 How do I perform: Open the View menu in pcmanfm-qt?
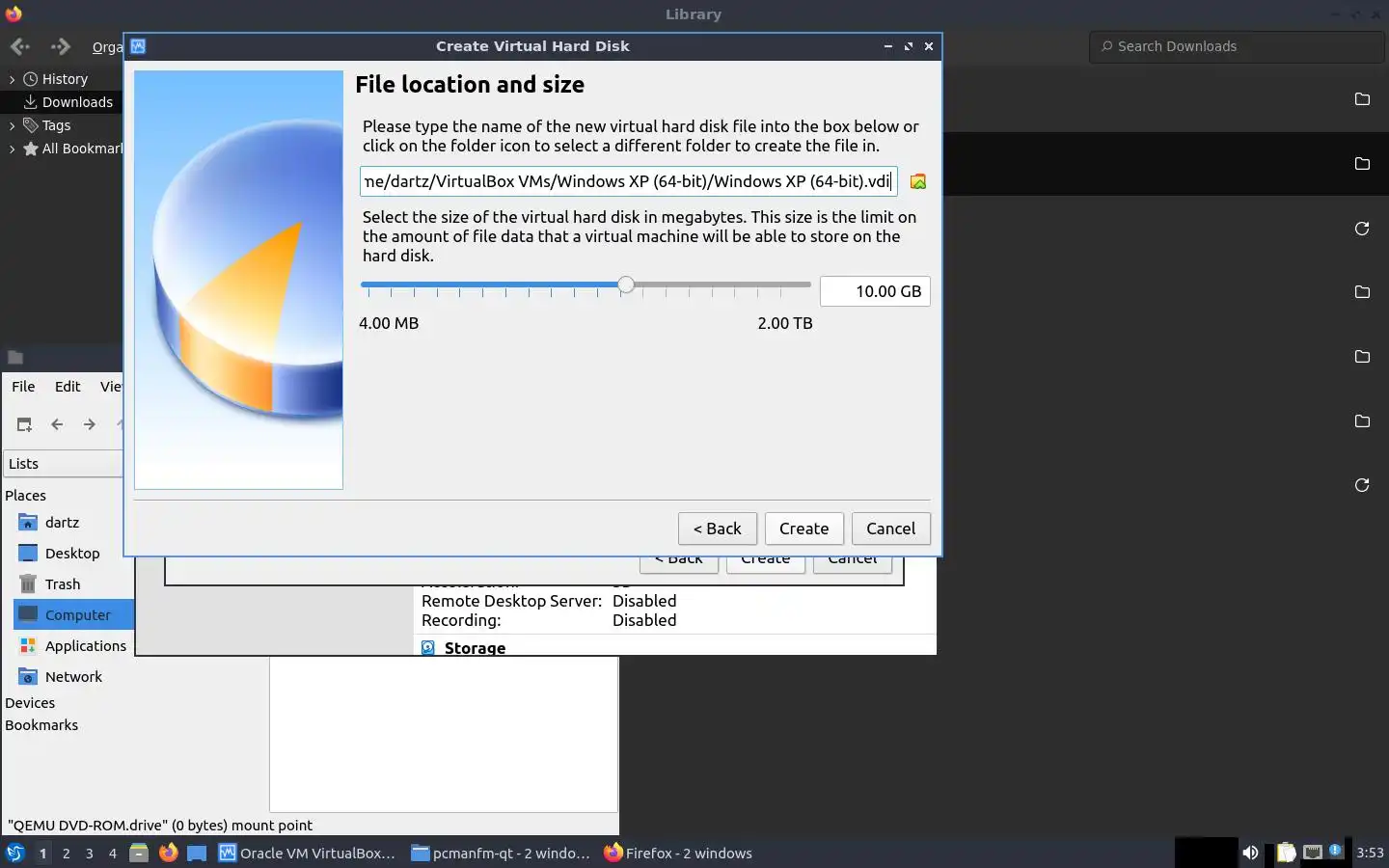[111, 387]
